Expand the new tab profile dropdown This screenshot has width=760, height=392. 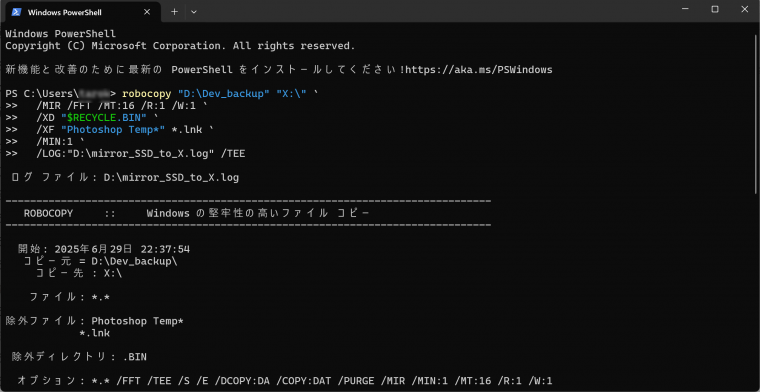tap(194, 12)
